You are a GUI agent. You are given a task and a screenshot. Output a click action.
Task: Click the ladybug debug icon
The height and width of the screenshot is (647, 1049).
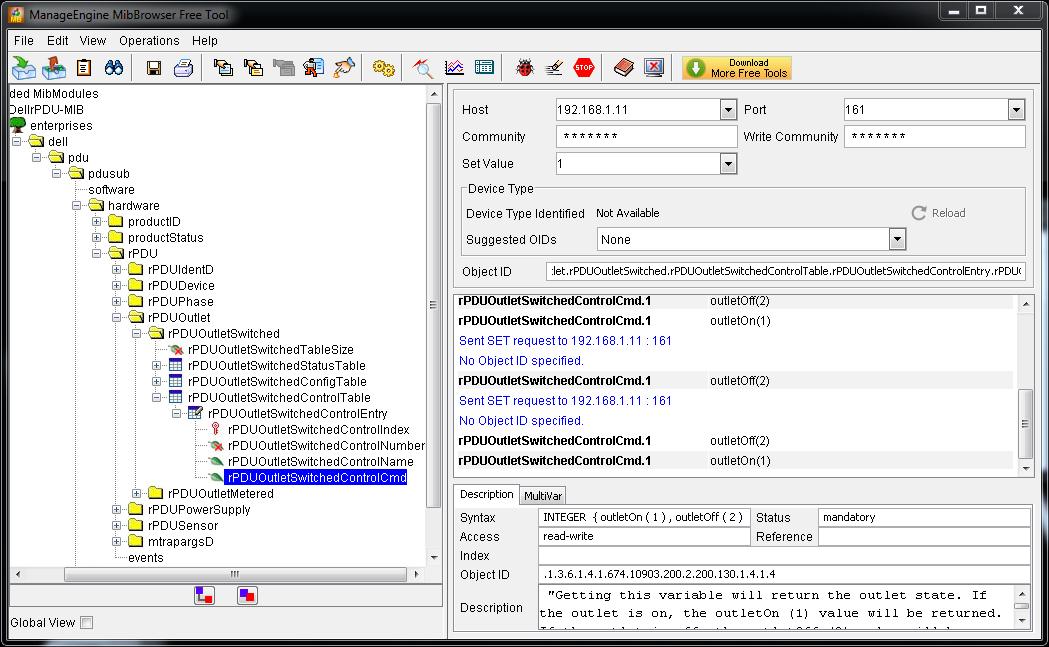524,68
